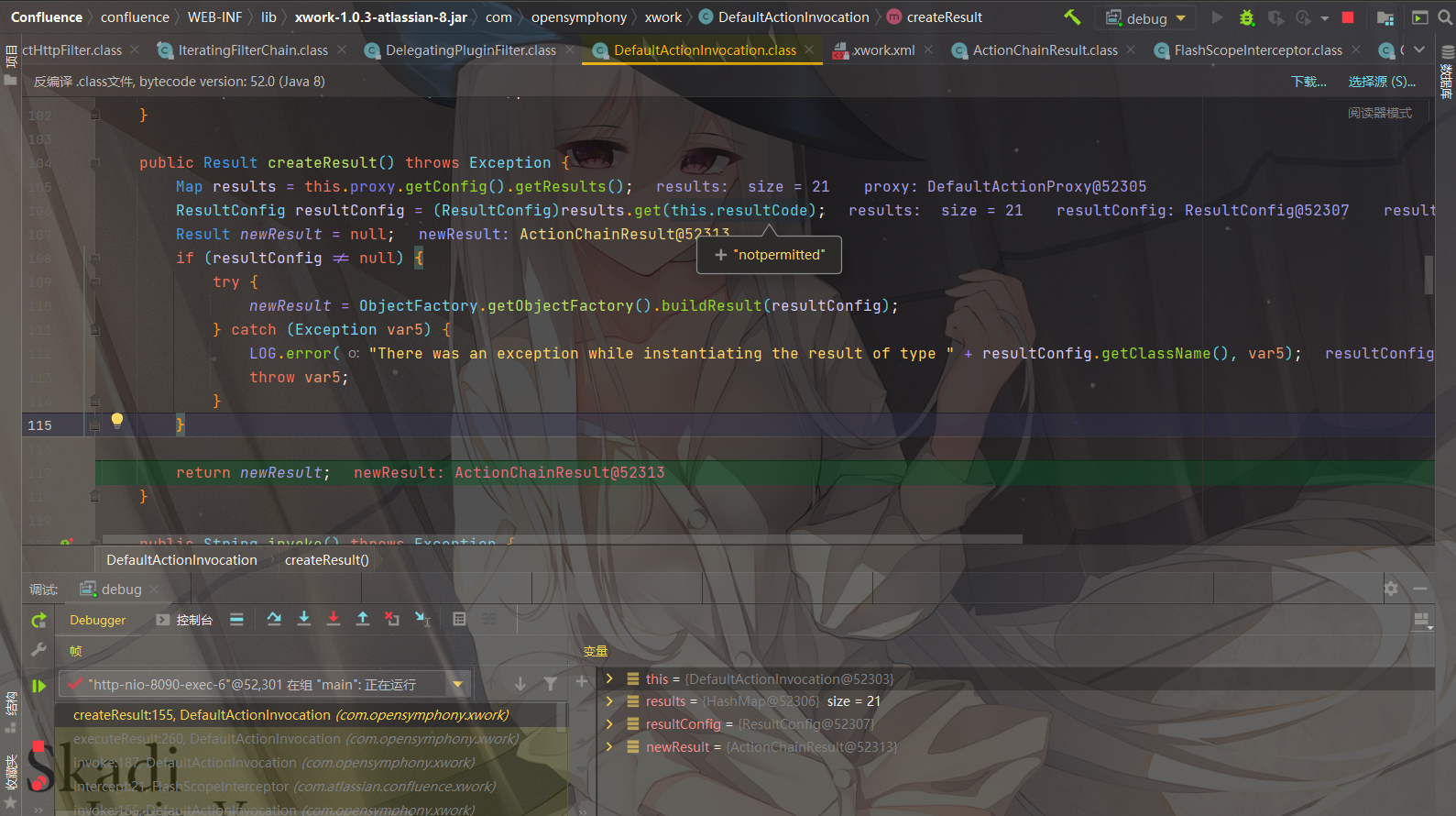Click the 选择源 (S)... link
The image size is (1456, 816).
coord(1382,82)
